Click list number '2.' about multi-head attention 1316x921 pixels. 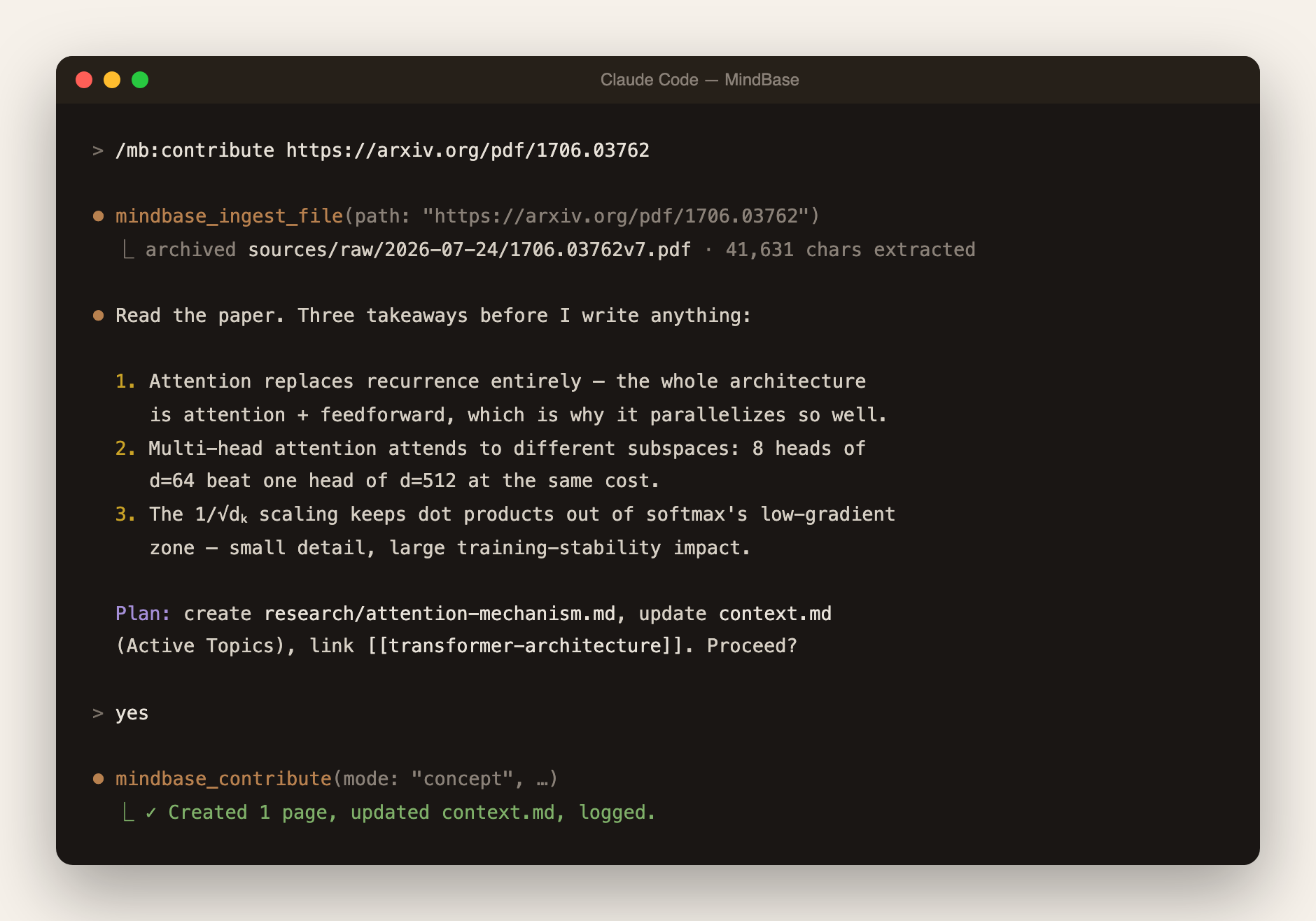coord(125,449)
